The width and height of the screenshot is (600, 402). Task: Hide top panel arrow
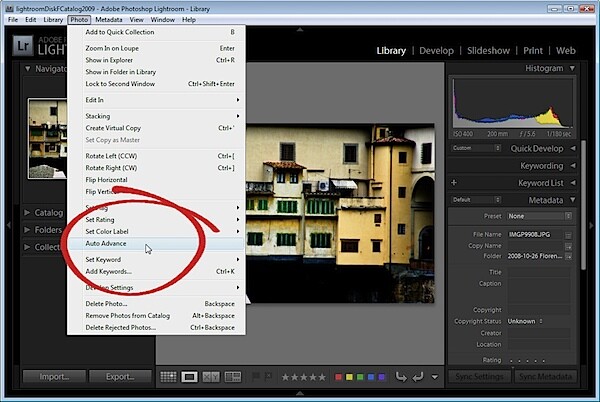pyautogui.click(x=300, y=29)
